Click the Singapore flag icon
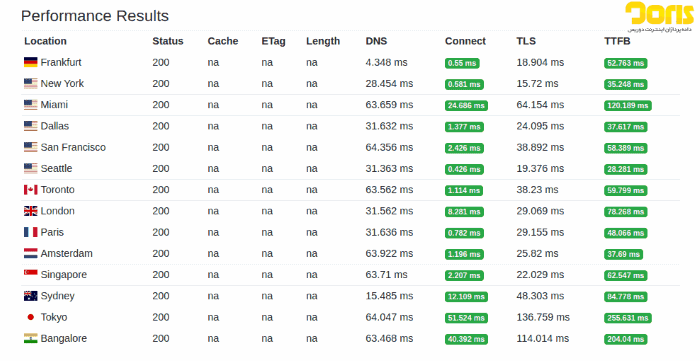Screen dimensions: 700x361 coord(30,273)
